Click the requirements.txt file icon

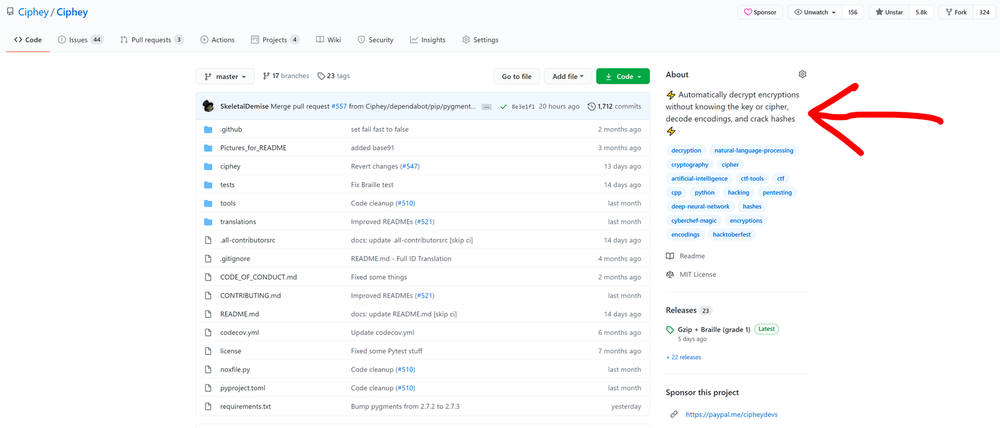click(207, 407)
